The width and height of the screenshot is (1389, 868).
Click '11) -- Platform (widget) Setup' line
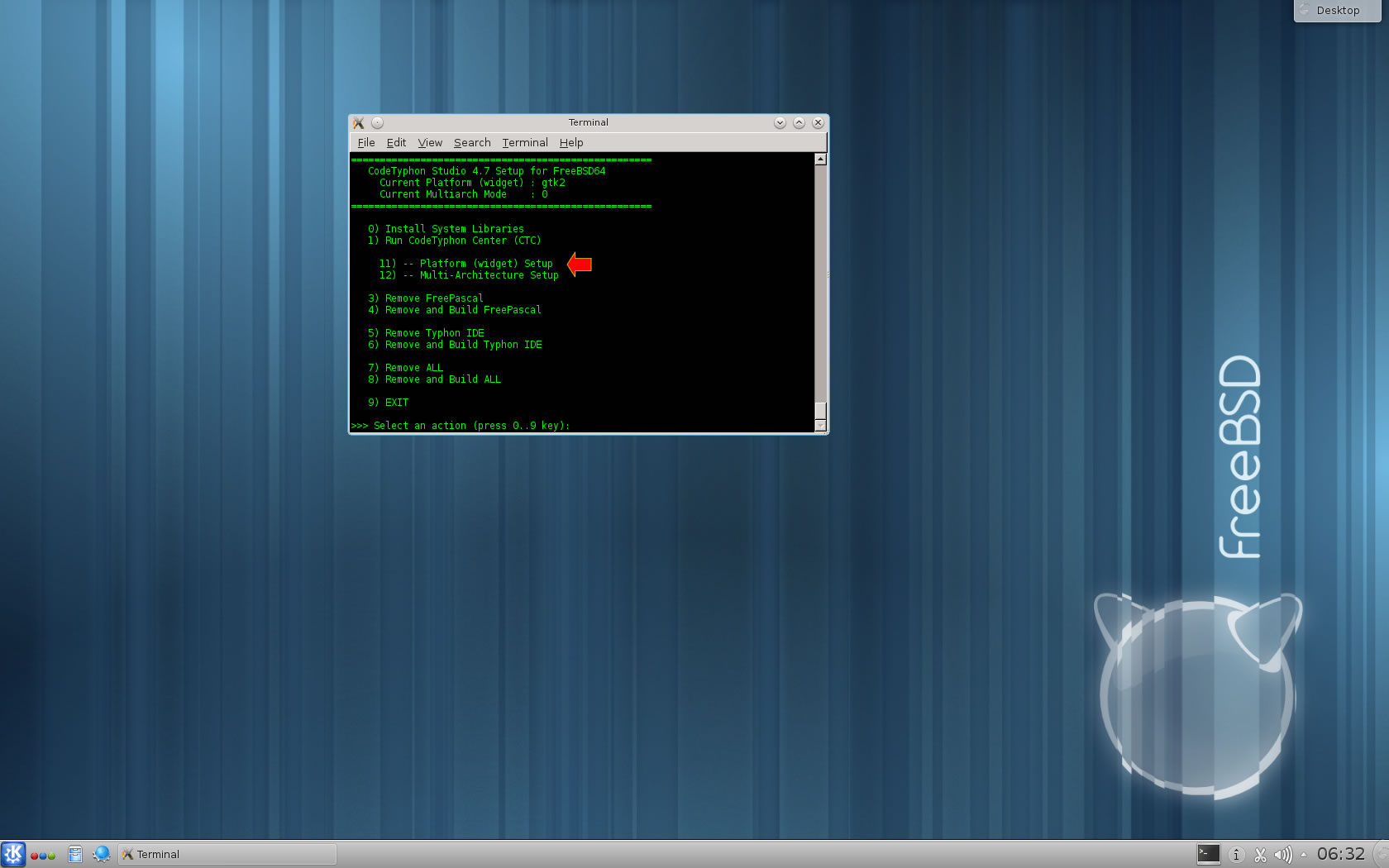(465, 264)
